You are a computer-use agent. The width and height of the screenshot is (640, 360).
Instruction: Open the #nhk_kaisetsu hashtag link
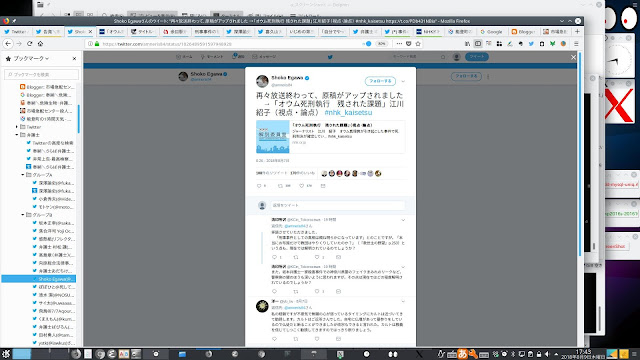pos(348,112)
